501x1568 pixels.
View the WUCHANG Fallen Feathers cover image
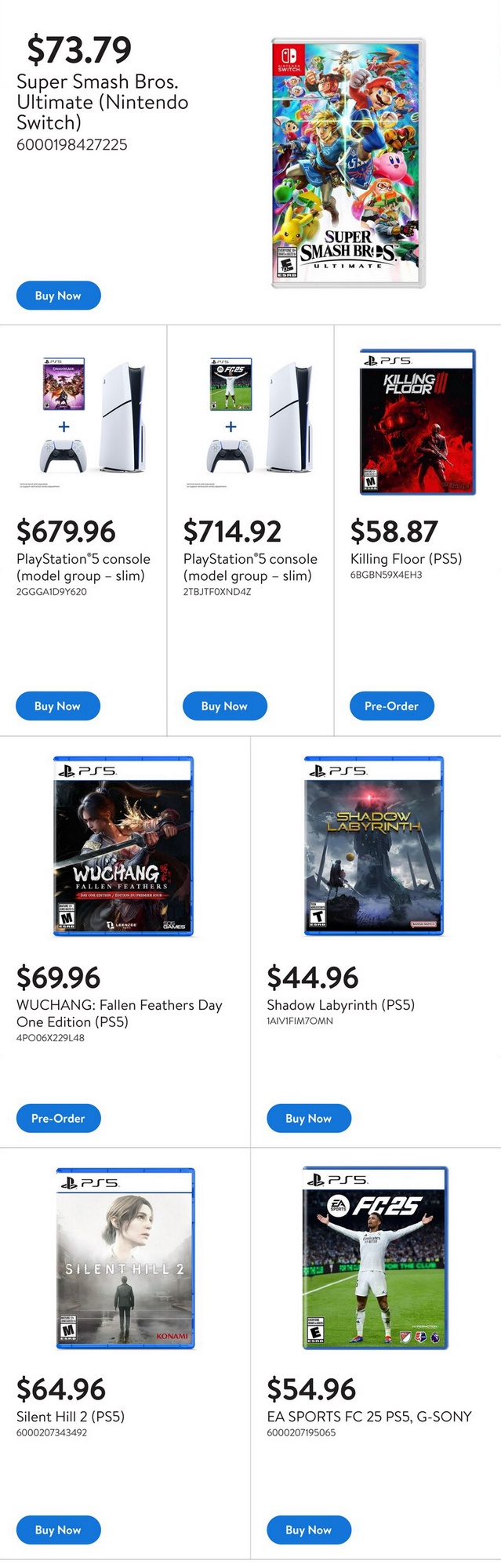123,846
